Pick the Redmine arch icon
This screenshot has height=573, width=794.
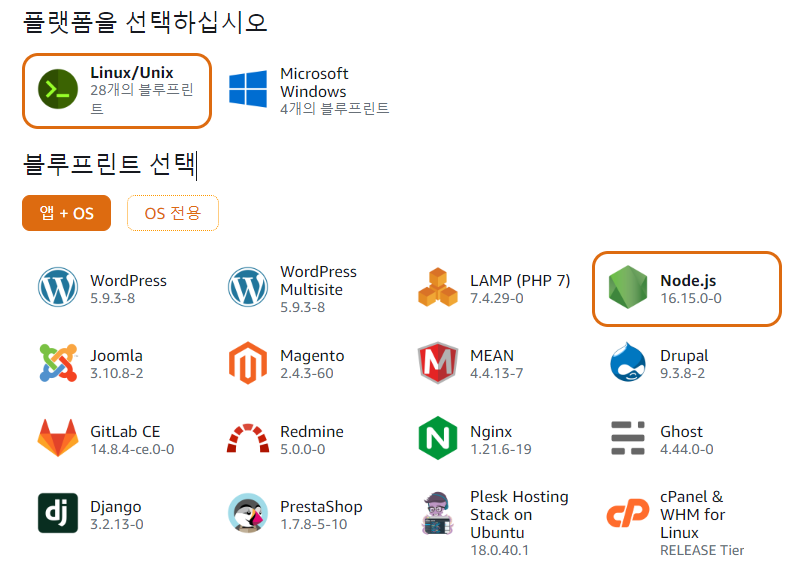pos(248,438)
